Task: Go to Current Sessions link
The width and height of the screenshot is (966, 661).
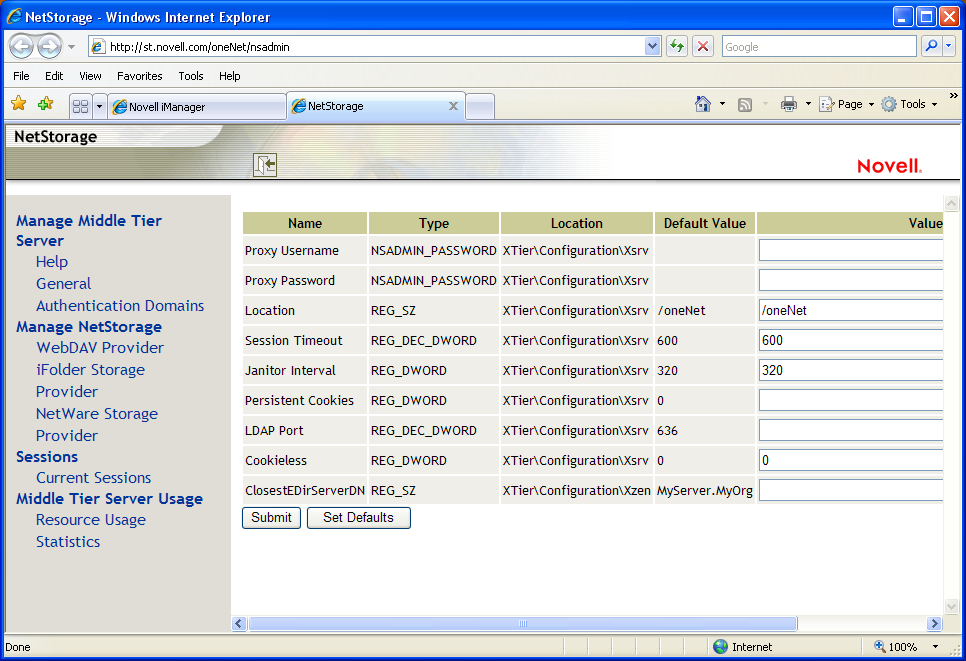Action: pyautogui.click(x=94, y=478)
